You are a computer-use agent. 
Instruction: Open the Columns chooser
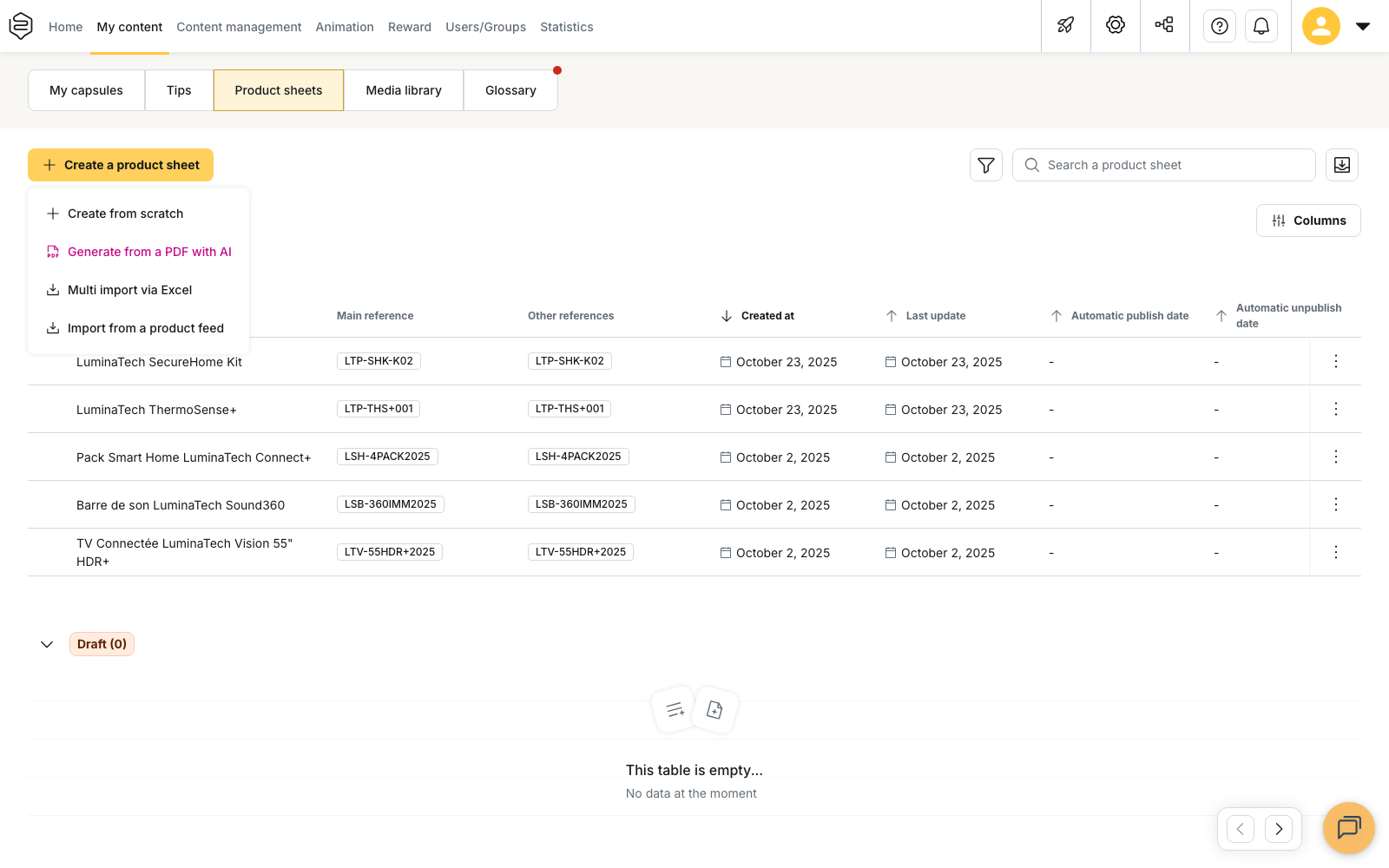[1308, 220]
